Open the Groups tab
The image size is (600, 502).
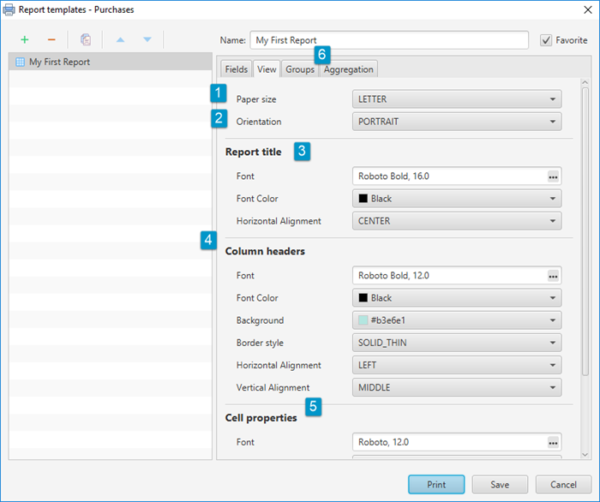(x=300, y=69)
